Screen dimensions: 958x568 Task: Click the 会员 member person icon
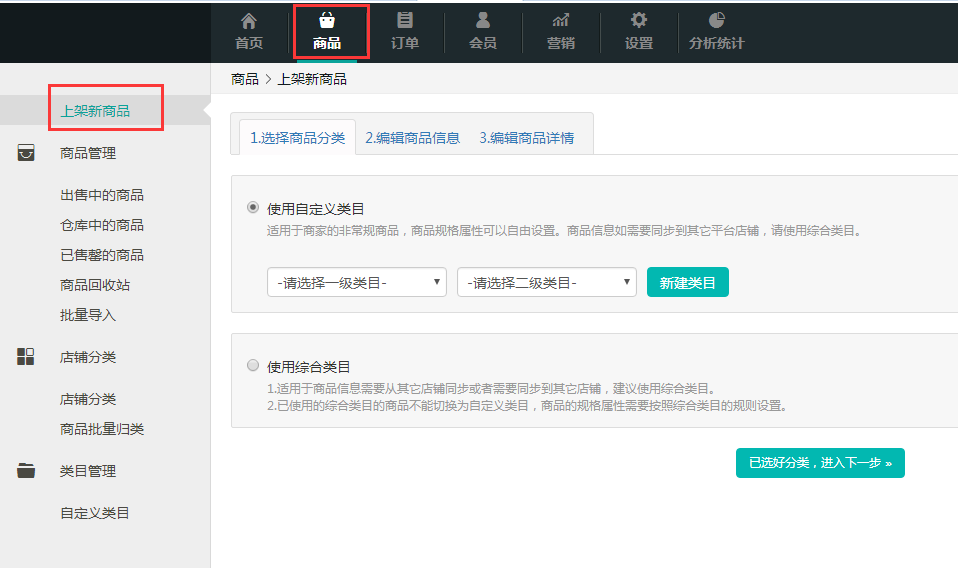point(483,20)
